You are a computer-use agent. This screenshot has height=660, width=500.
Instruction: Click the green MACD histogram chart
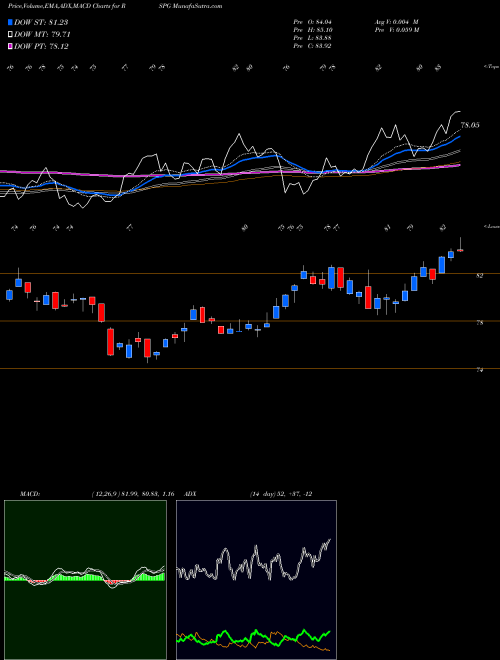85,580
